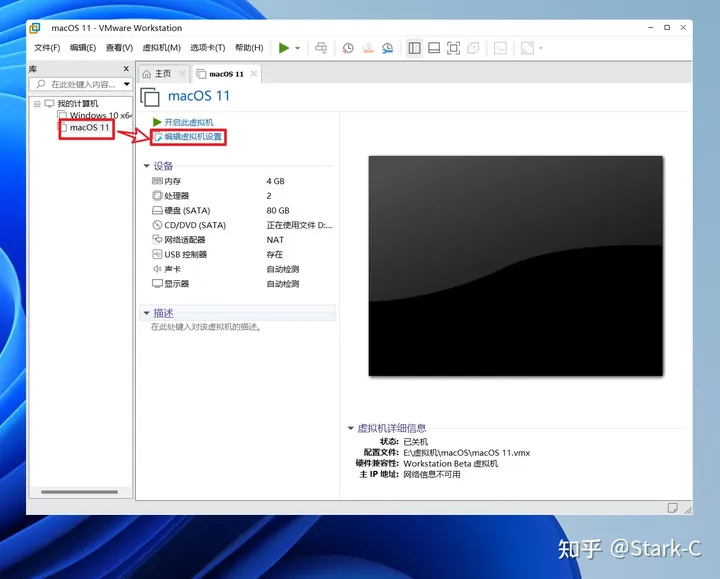720x579 pixels.
Task: Open the 选项卡(T) menu
Action: (x=208, y=48)
